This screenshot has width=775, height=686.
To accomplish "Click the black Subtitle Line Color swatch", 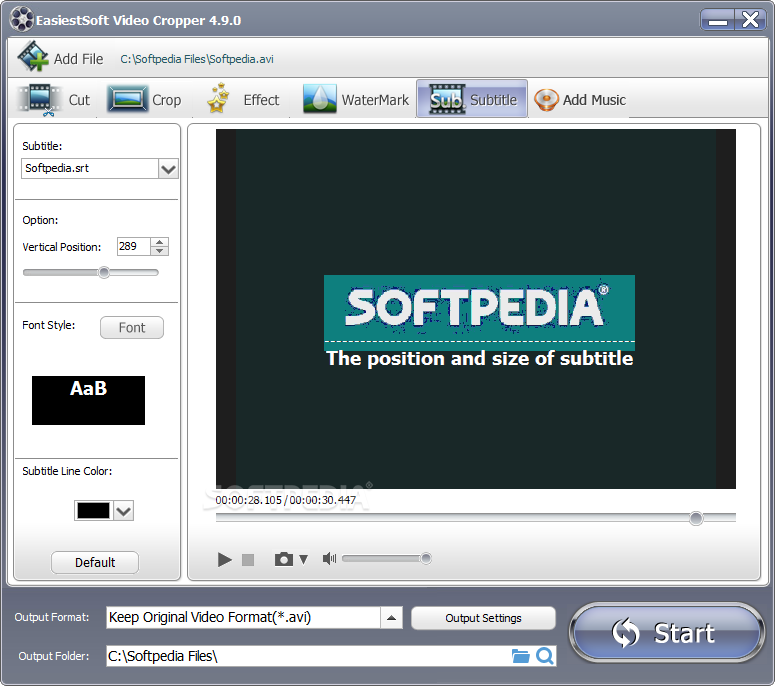I will (93, 511).
